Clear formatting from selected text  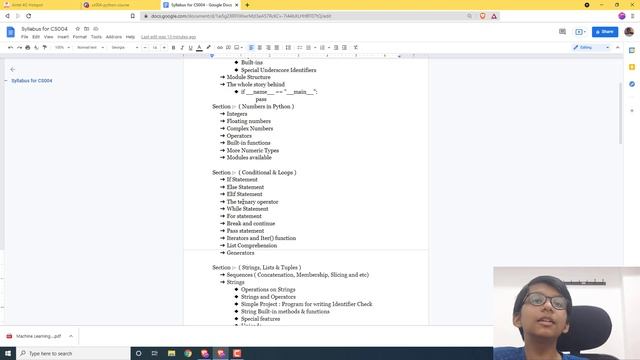(356, 48)
